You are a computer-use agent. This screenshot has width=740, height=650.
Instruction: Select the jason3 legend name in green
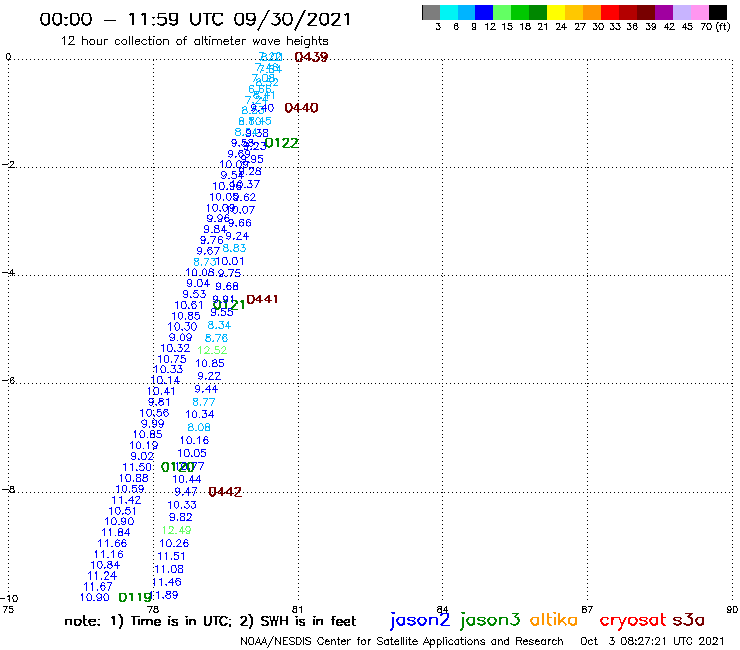click(490, 620)
